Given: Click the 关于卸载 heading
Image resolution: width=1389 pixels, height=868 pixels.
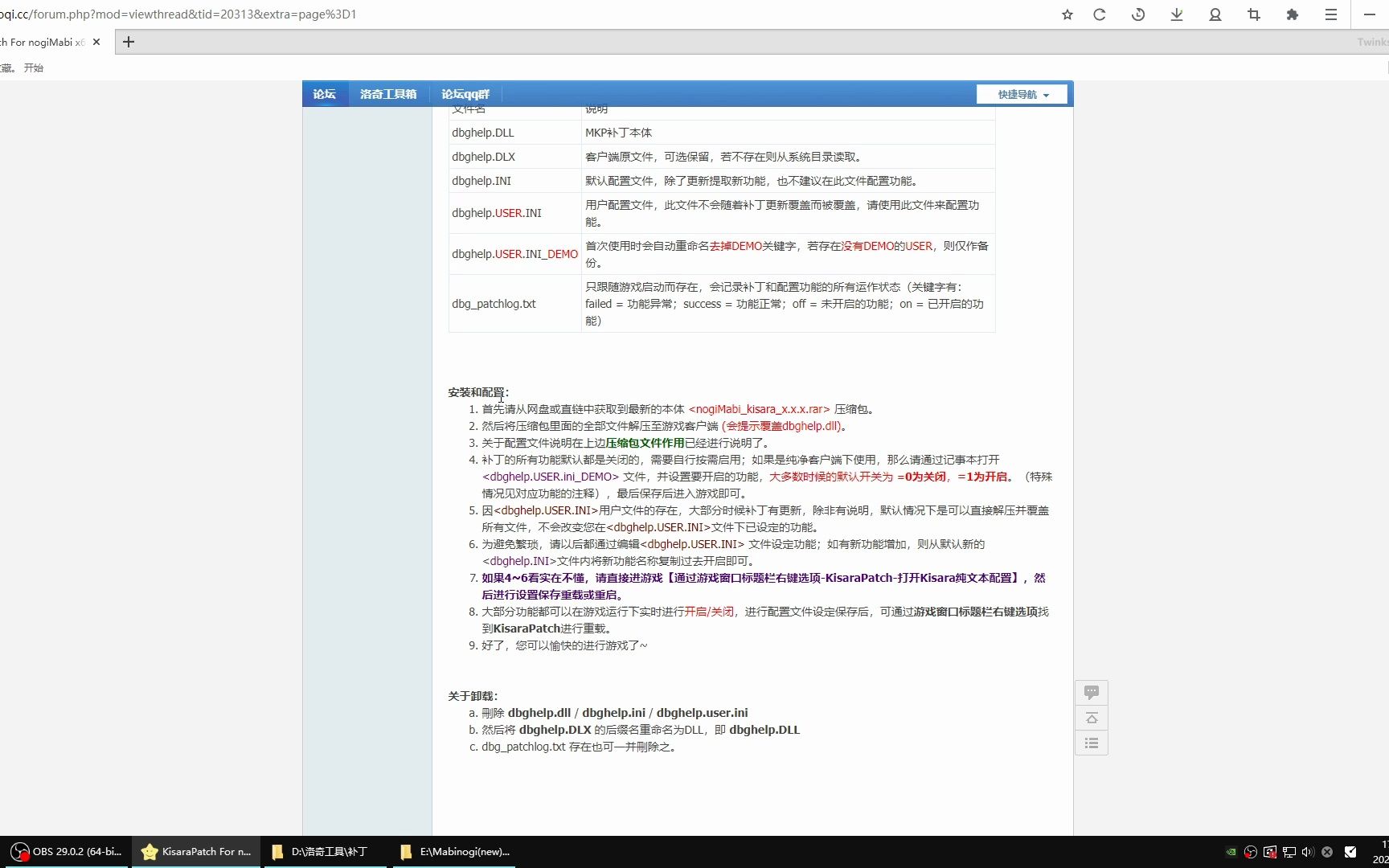Looking at the screenshot, I should click(x=473, y=696).
